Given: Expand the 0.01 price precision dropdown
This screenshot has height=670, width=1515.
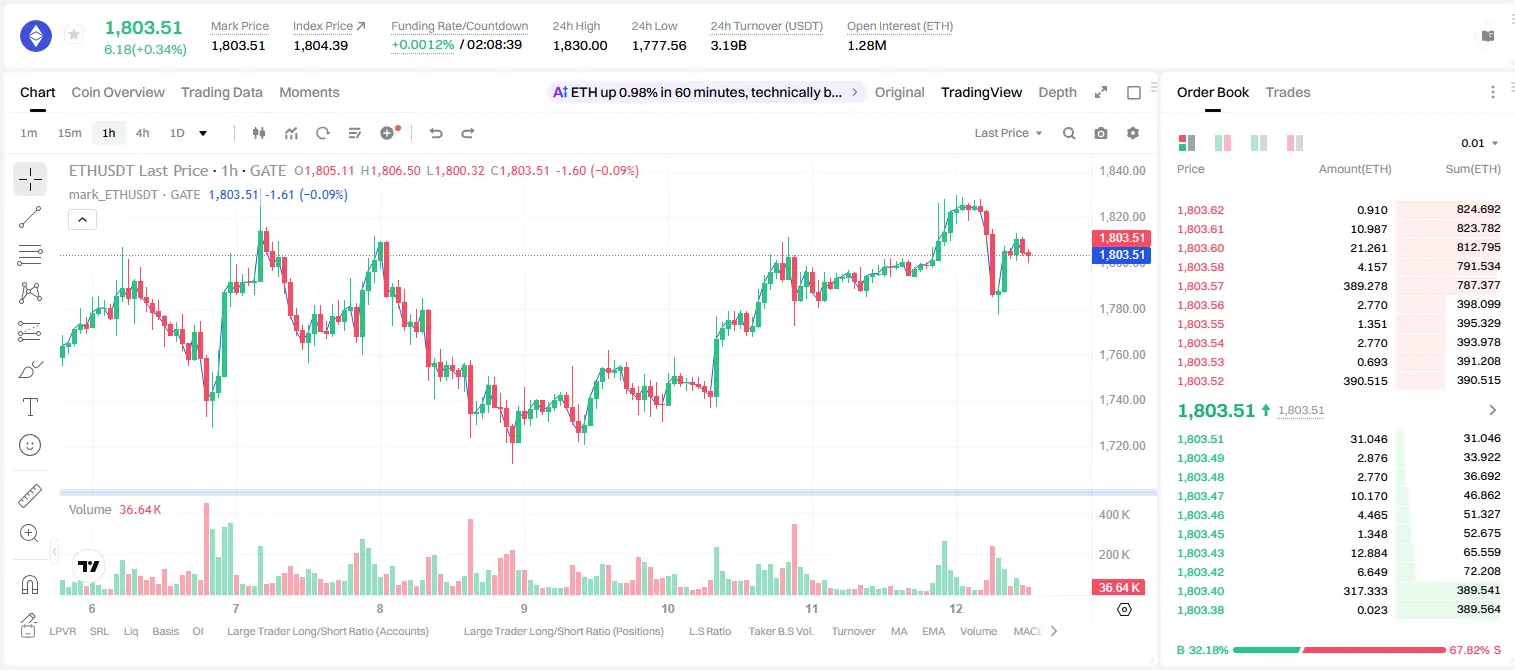Looking at the screenshot, I should click(x=1479, y=143).
